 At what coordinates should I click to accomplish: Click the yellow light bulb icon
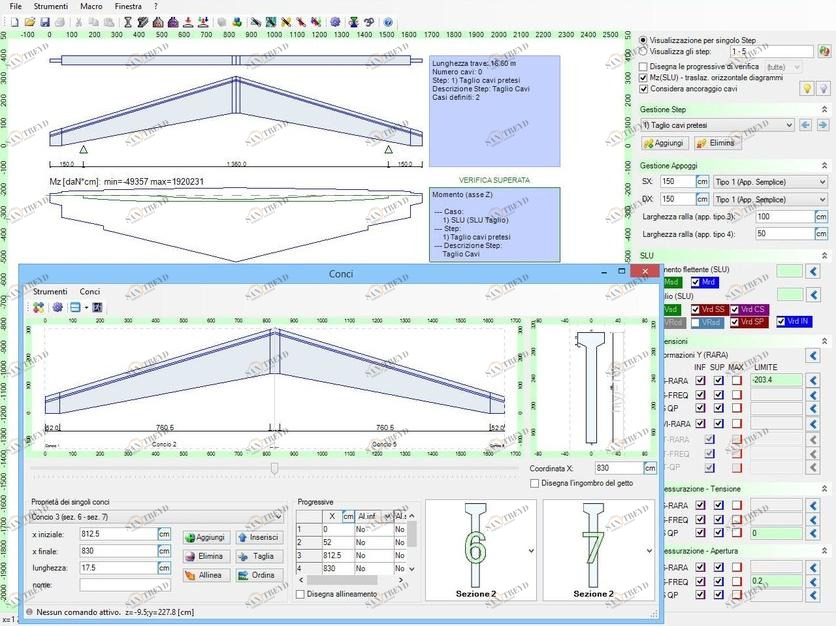coord(807,89)
